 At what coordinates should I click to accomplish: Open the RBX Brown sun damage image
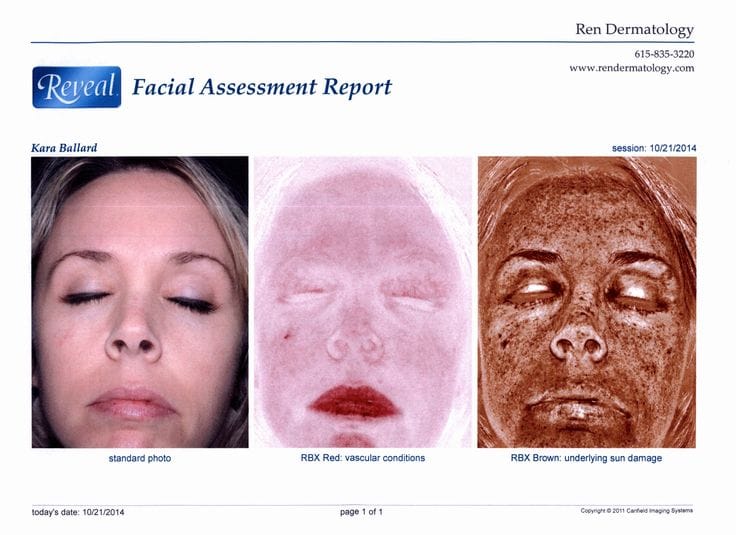tap(586, 301)
